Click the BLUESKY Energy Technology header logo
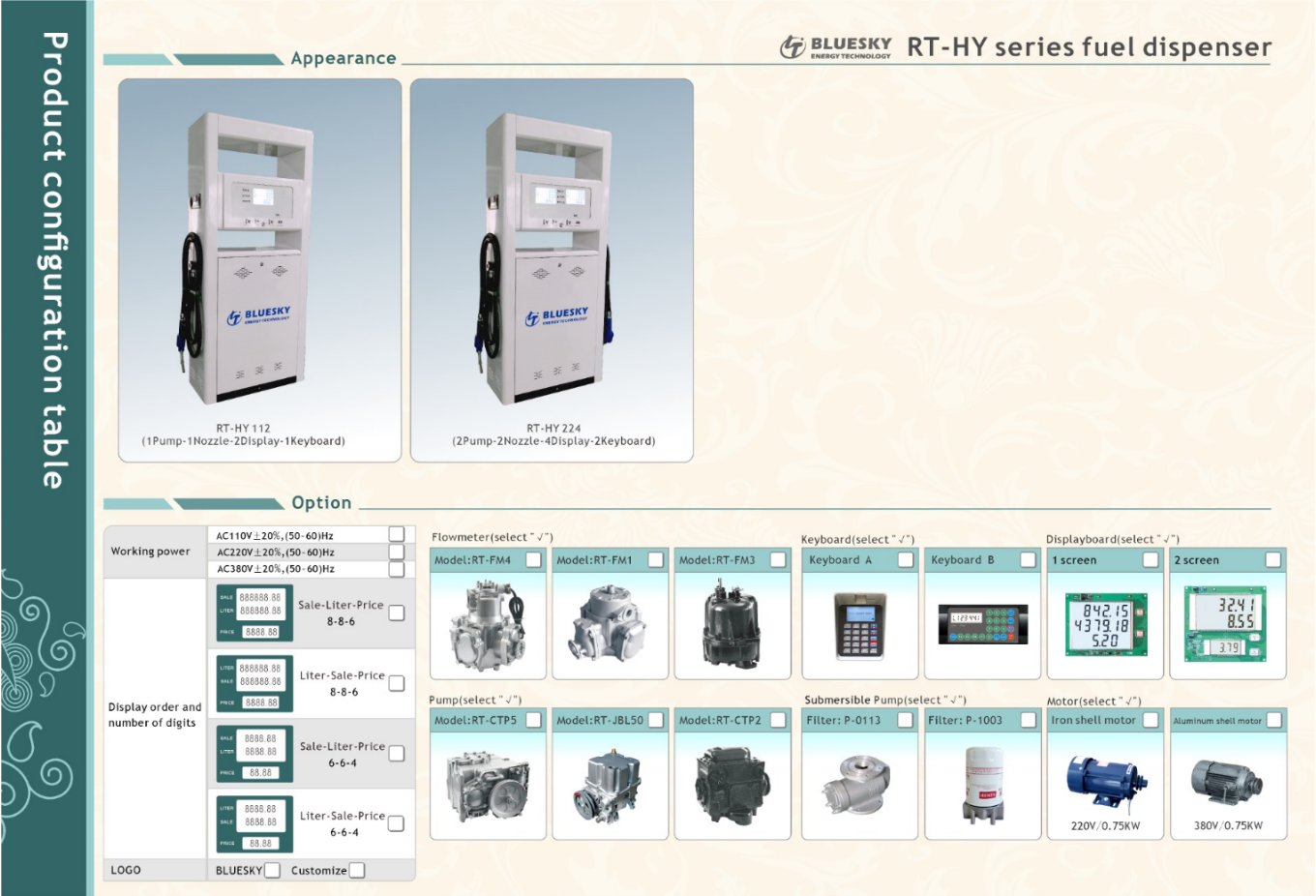Viewport: 1316px width, 896px height. (x=836, y=46)
